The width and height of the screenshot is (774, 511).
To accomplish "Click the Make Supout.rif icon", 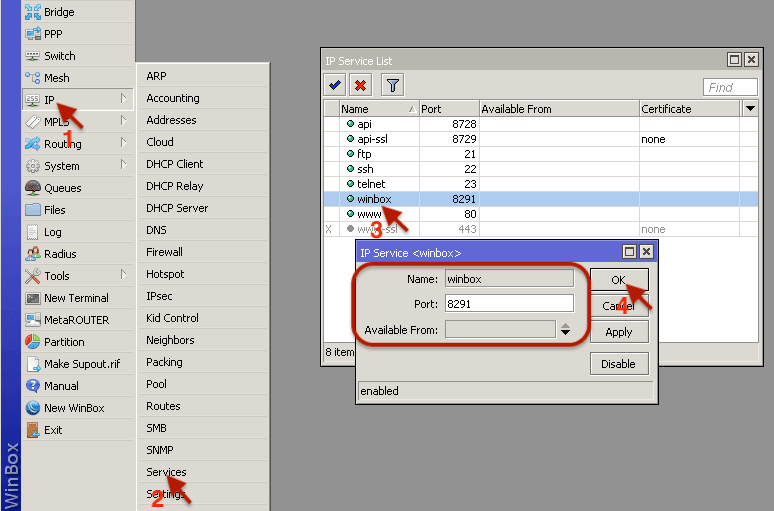I will (33, 364).
